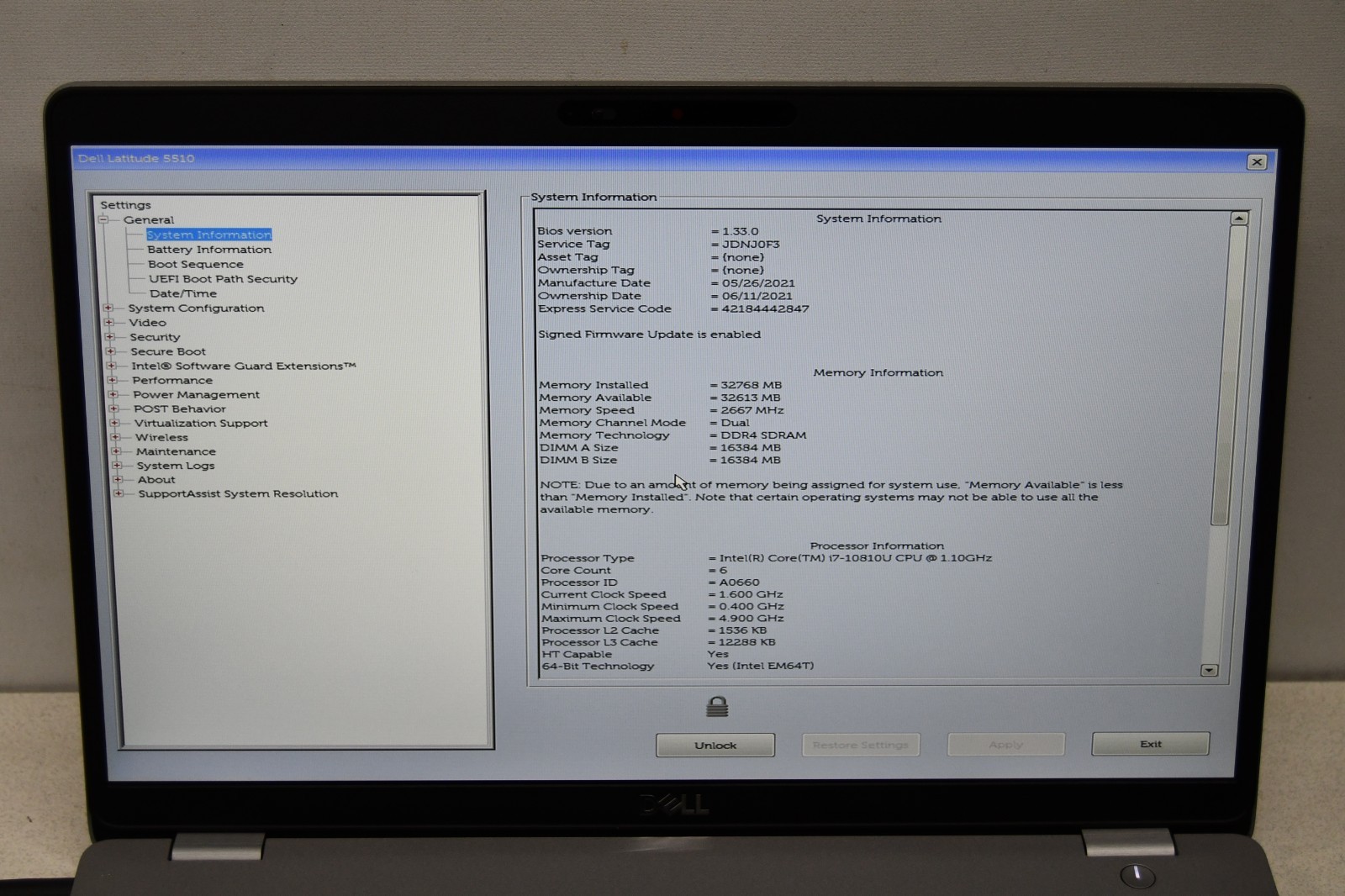The height and width of the screenshot is (896, 1345).
Task: Click the Exit button
Action: coord(1151,744)
